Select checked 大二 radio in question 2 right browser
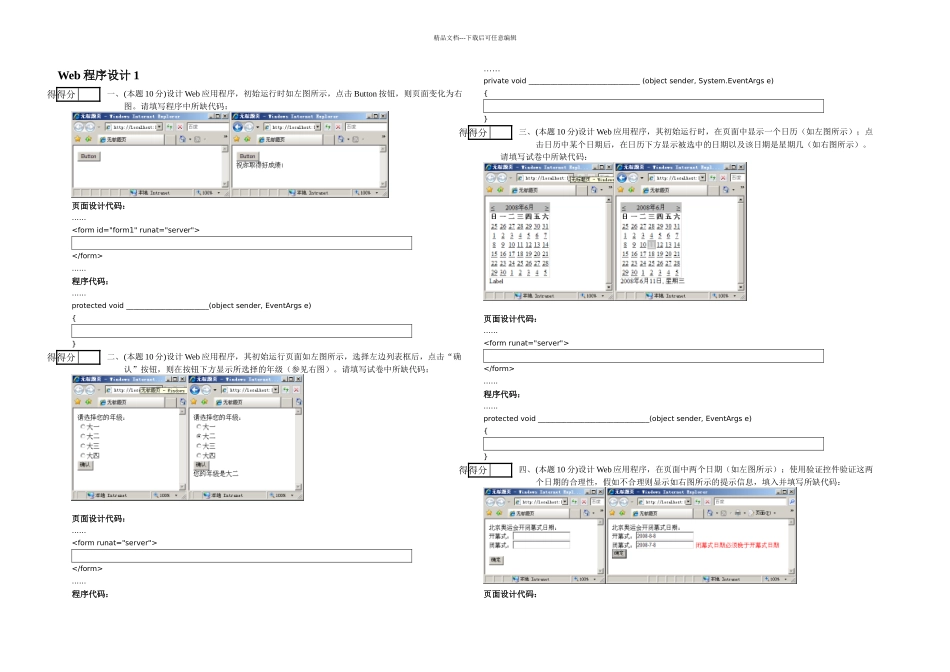Image resolution: width=950 pixels, height=672 pixels. (x=199, y=436)
